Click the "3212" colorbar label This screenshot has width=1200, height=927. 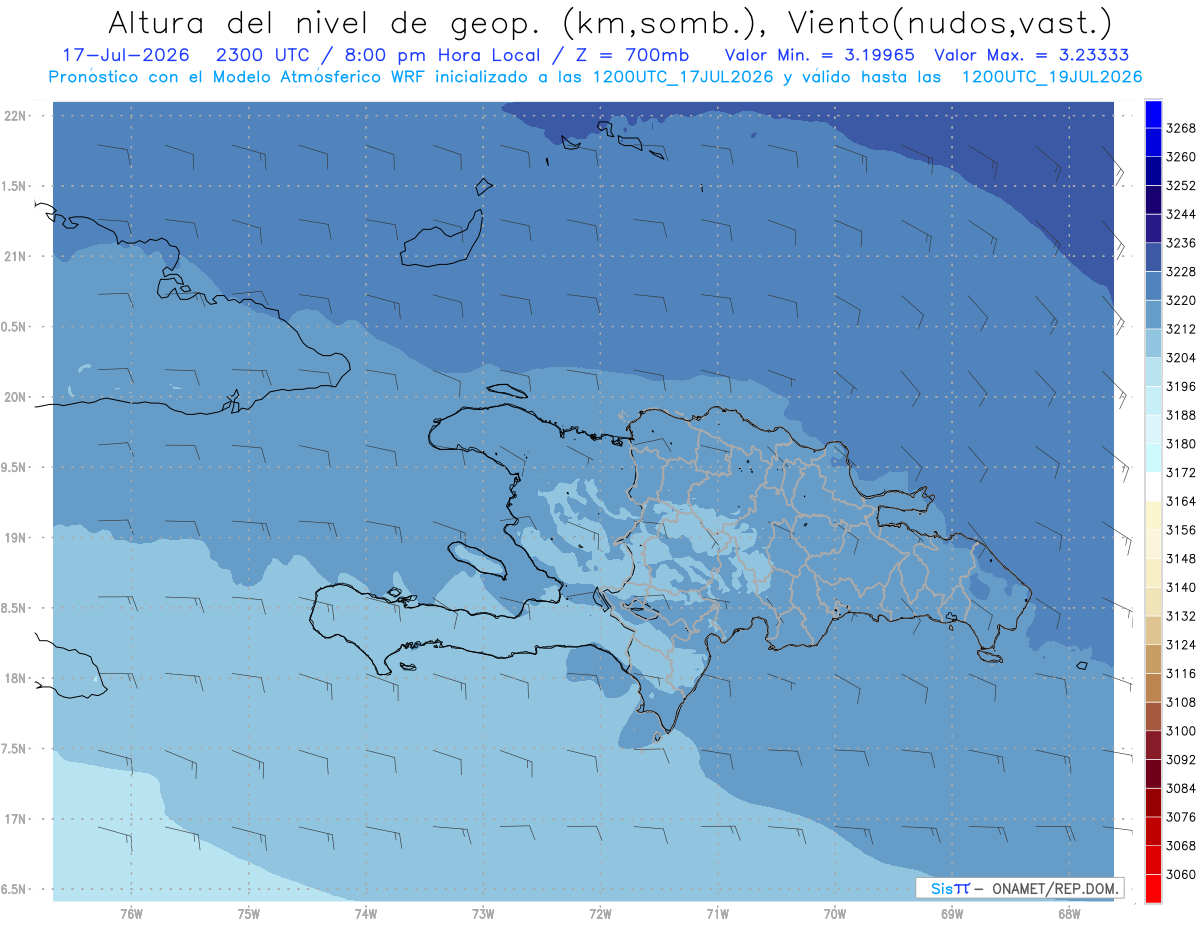point(1181,329)
